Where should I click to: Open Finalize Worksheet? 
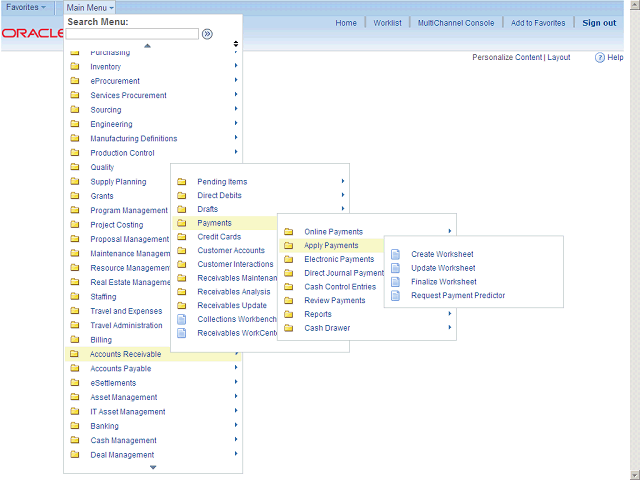click(444, 282)
